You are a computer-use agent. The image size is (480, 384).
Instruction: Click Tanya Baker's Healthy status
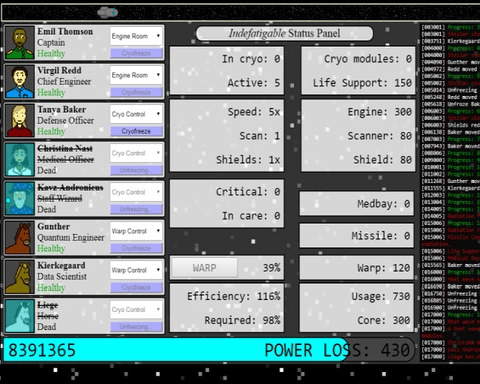[x=51, y=131]
